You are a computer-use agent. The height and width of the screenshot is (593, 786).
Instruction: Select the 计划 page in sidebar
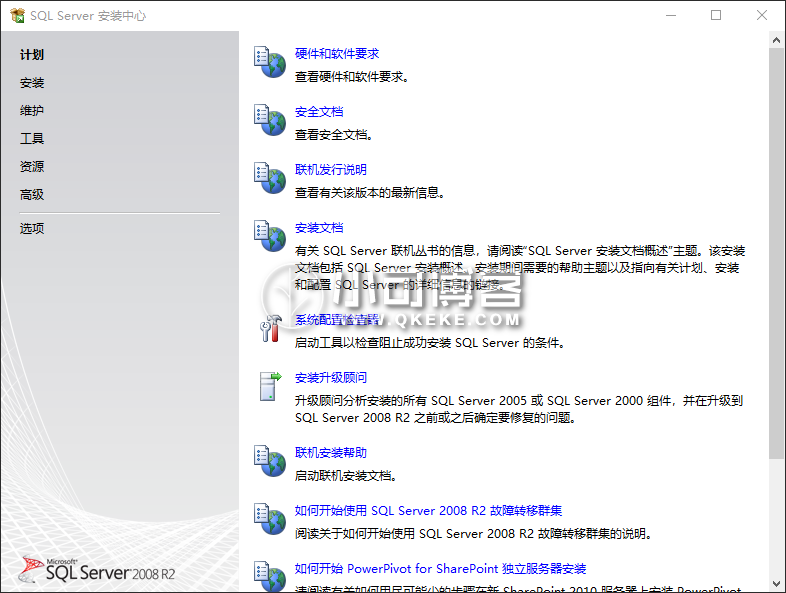tap(32, 55)
